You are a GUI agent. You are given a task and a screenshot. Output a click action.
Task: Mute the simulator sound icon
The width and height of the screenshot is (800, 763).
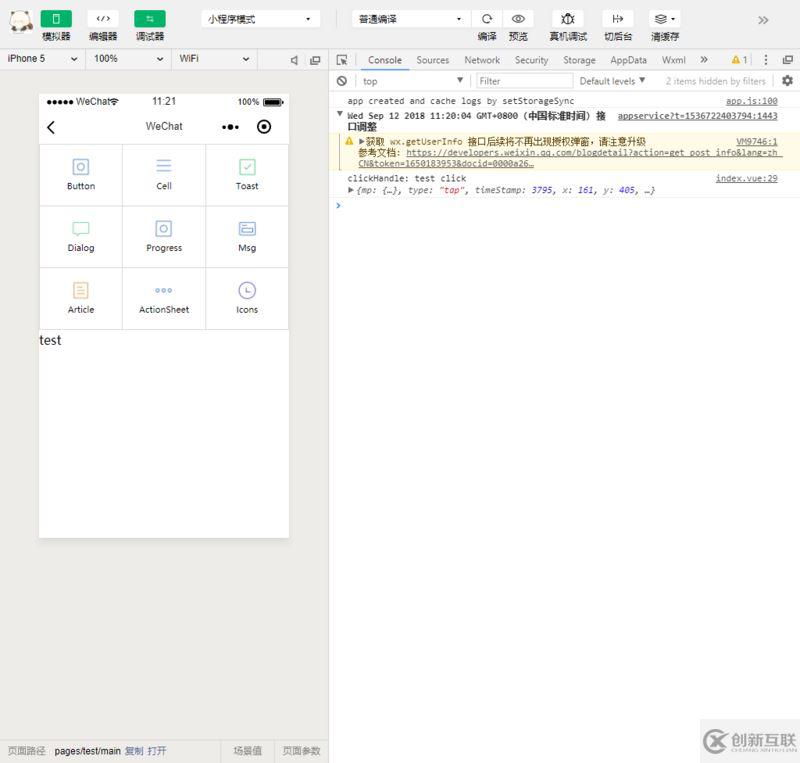(x=294, y=60)
